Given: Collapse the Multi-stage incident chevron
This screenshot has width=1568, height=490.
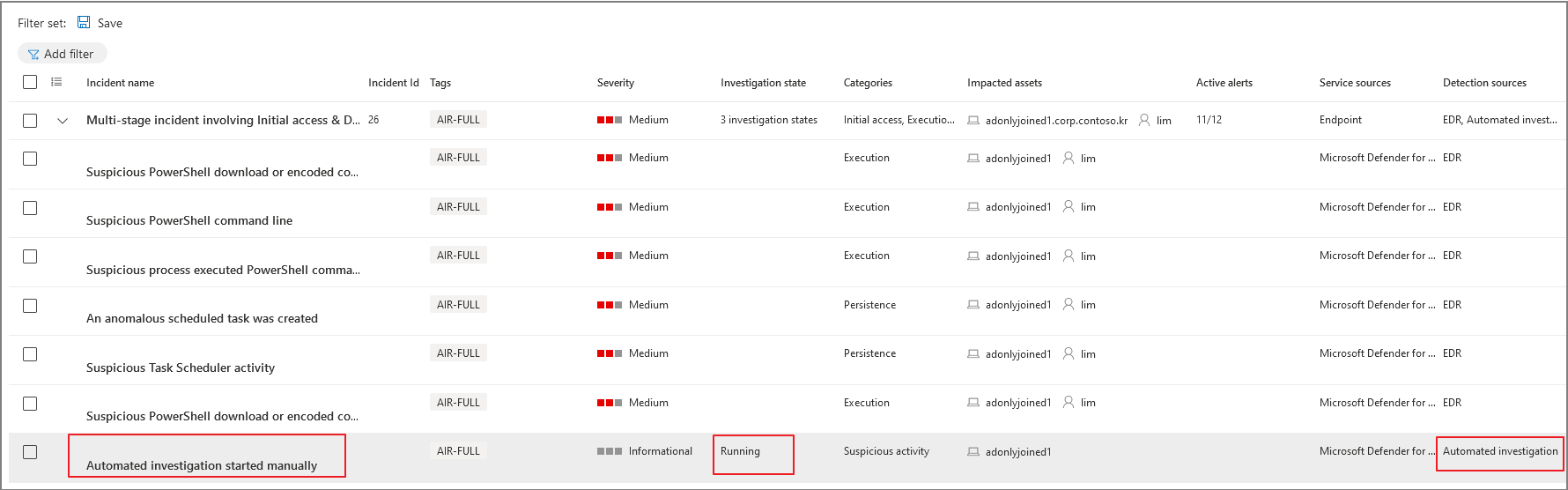Looking at the screenshot, I should click(x=63, y=121).
